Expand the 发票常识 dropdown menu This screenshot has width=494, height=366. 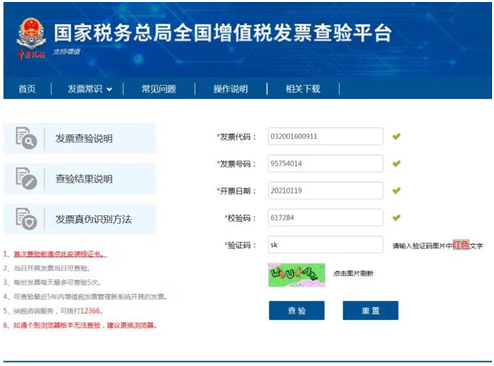[90, 89]
